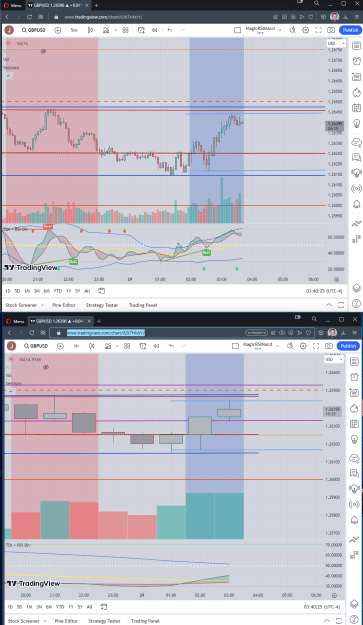
Task: Open chart settings gear in top window toolbar
Action: [x=305, y=30]
